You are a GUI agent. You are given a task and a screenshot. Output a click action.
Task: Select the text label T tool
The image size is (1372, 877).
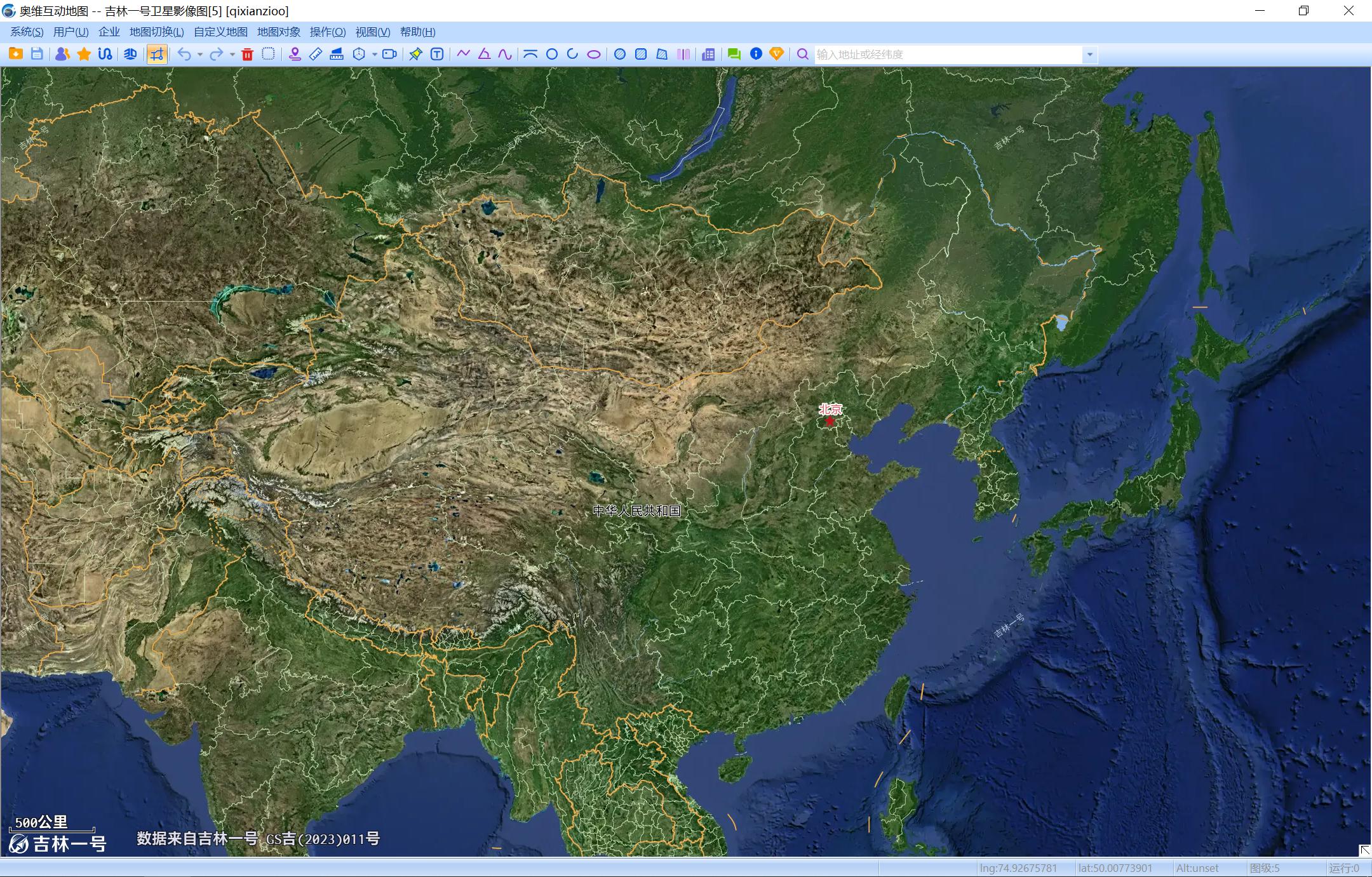437,54
